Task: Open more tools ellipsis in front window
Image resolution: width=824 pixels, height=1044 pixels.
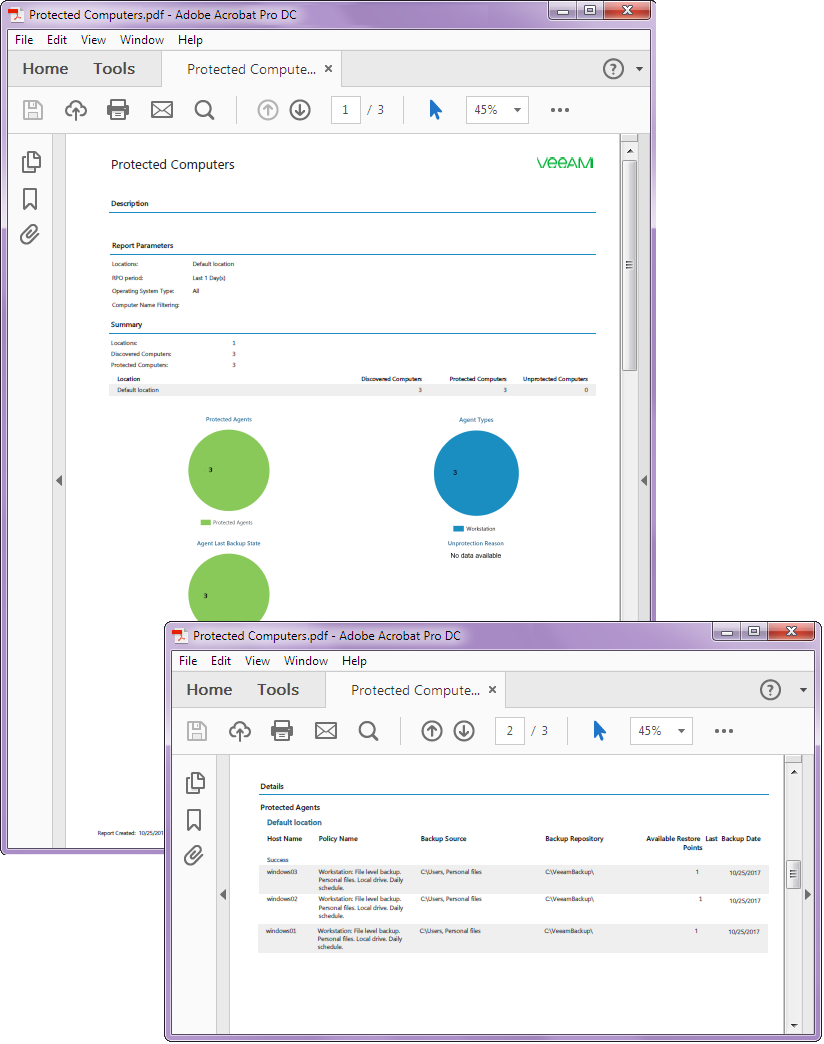Action: point(723,731)
